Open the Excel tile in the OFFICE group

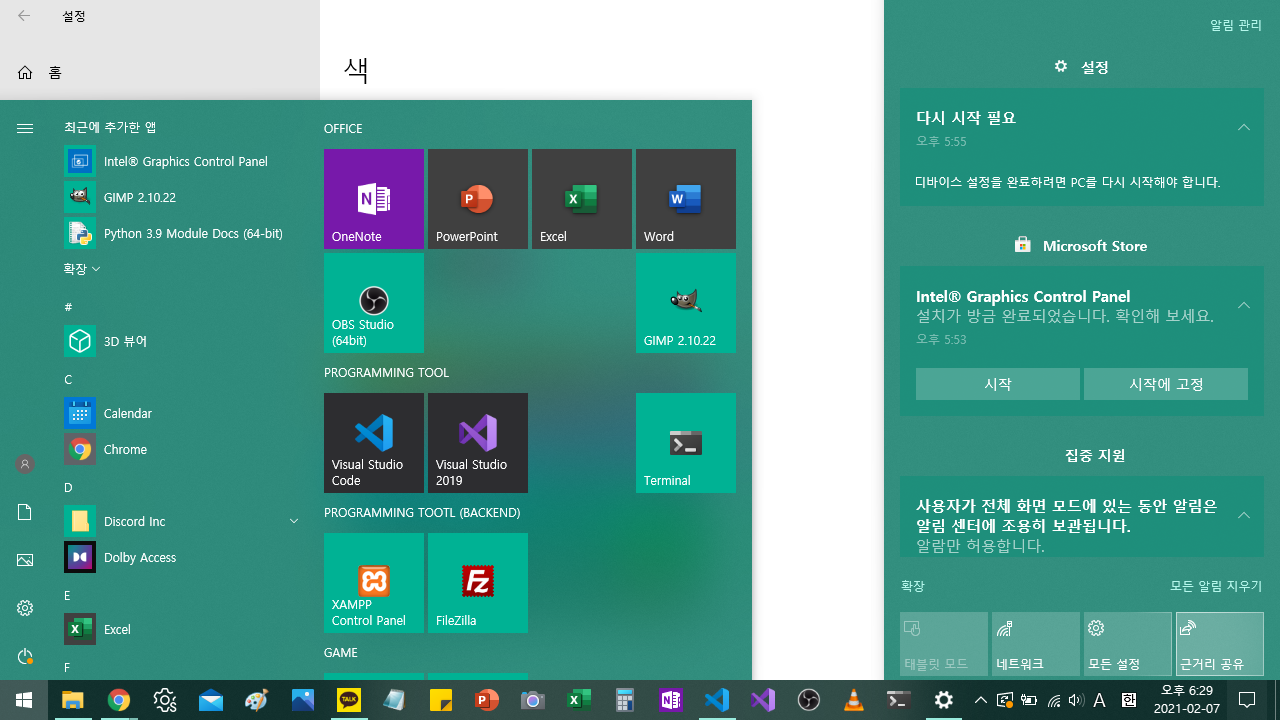point(582,199)
